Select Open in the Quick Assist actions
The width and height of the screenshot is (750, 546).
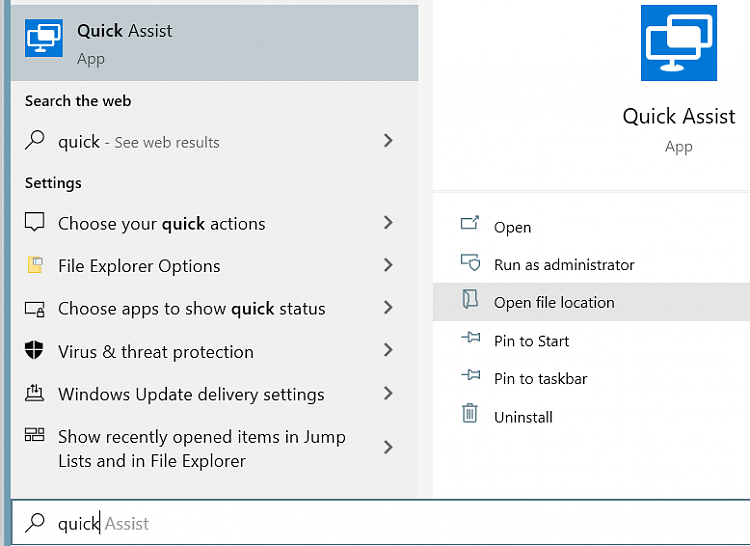click(x=591, y=227)
